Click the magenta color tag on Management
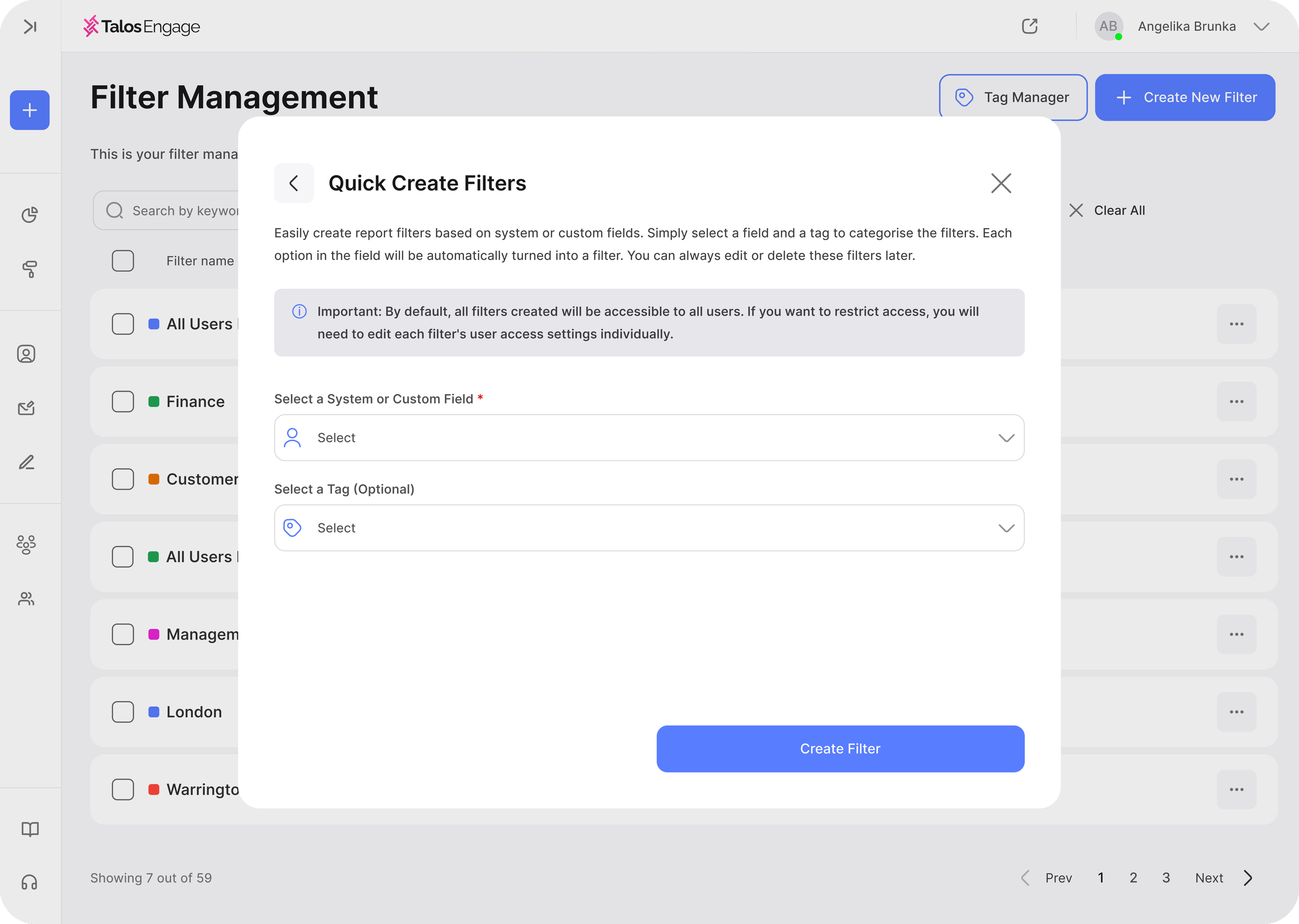This screenshot has width=1299, height=924. (x=154, y=634)
